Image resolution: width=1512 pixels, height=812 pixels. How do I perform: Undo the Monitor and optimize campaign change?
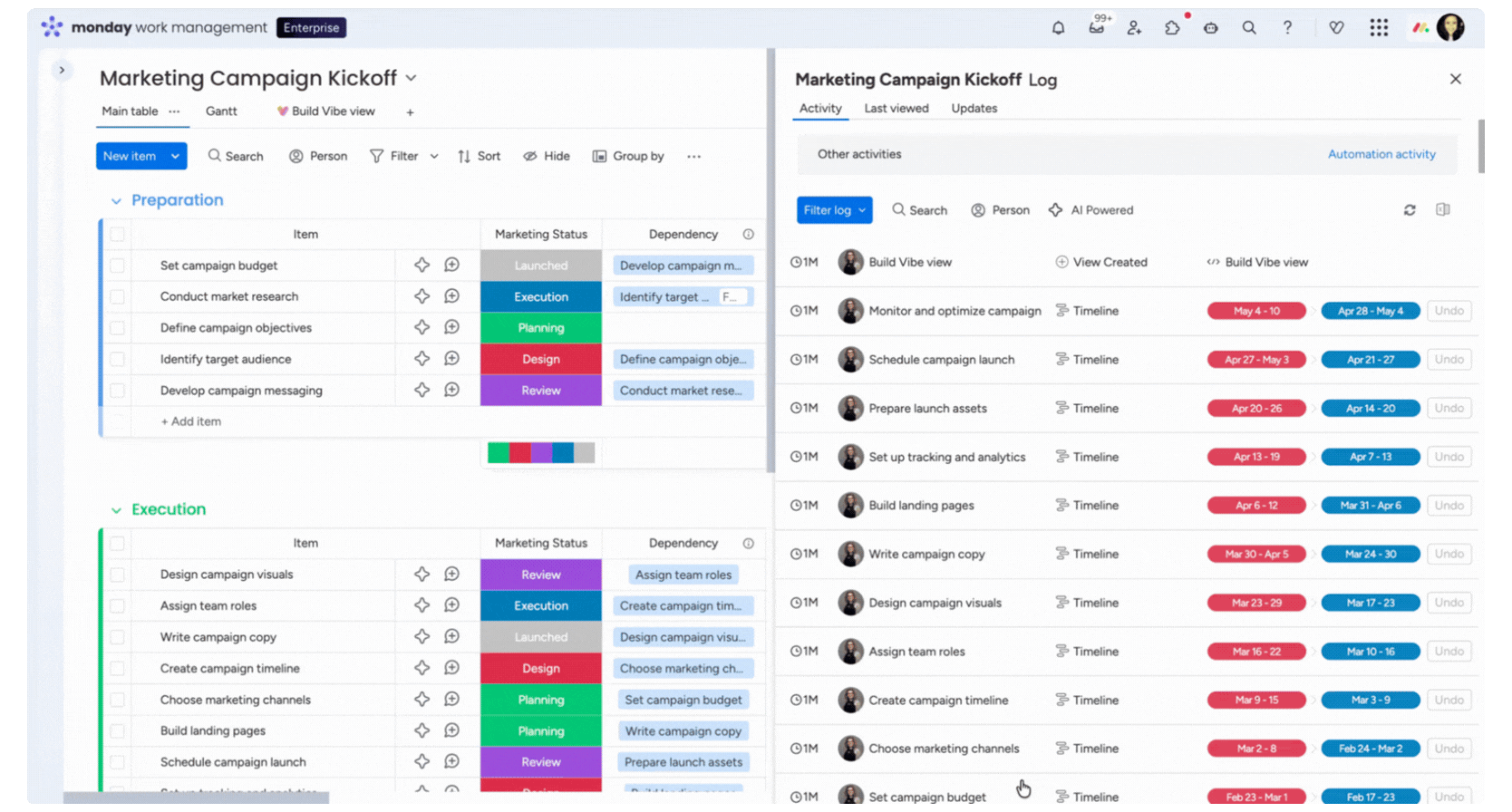[x=1449, y=311]
